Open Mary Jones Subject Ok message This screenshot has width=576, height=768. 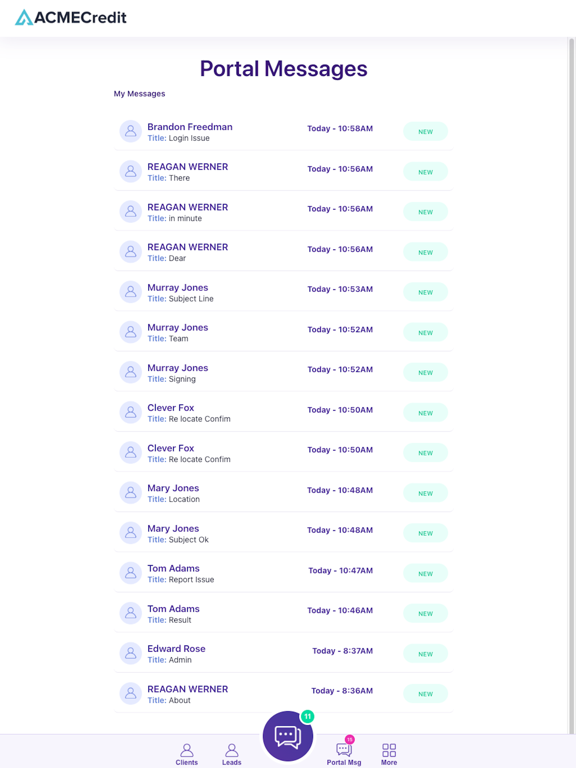[283, 533]
